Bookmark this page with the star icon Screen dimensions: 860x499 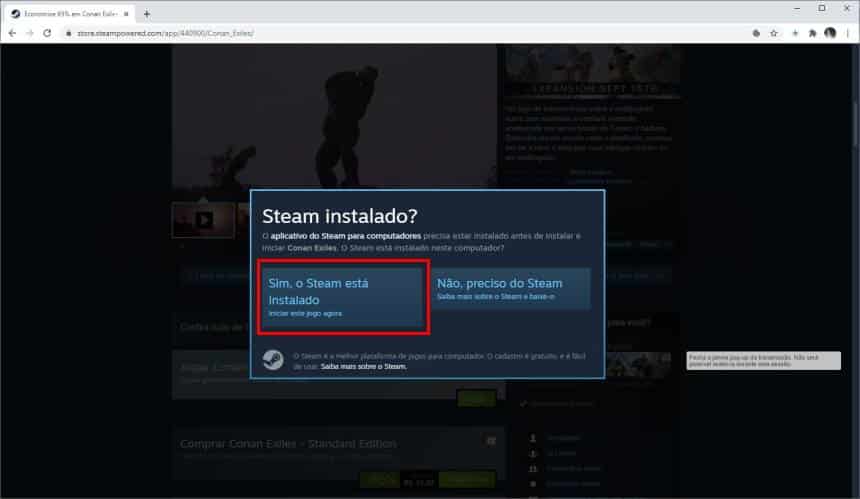(774, 33)
